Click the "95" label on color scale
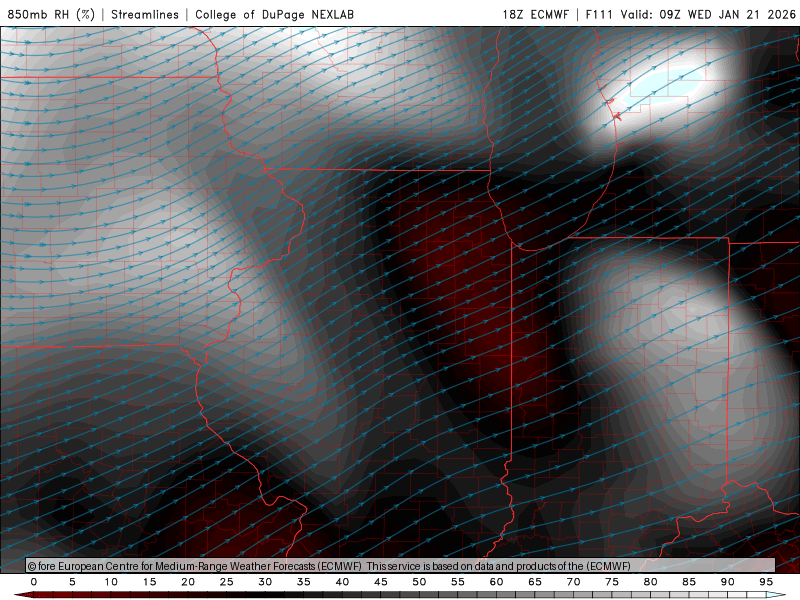The image size is (800, 600). (766, 582)
